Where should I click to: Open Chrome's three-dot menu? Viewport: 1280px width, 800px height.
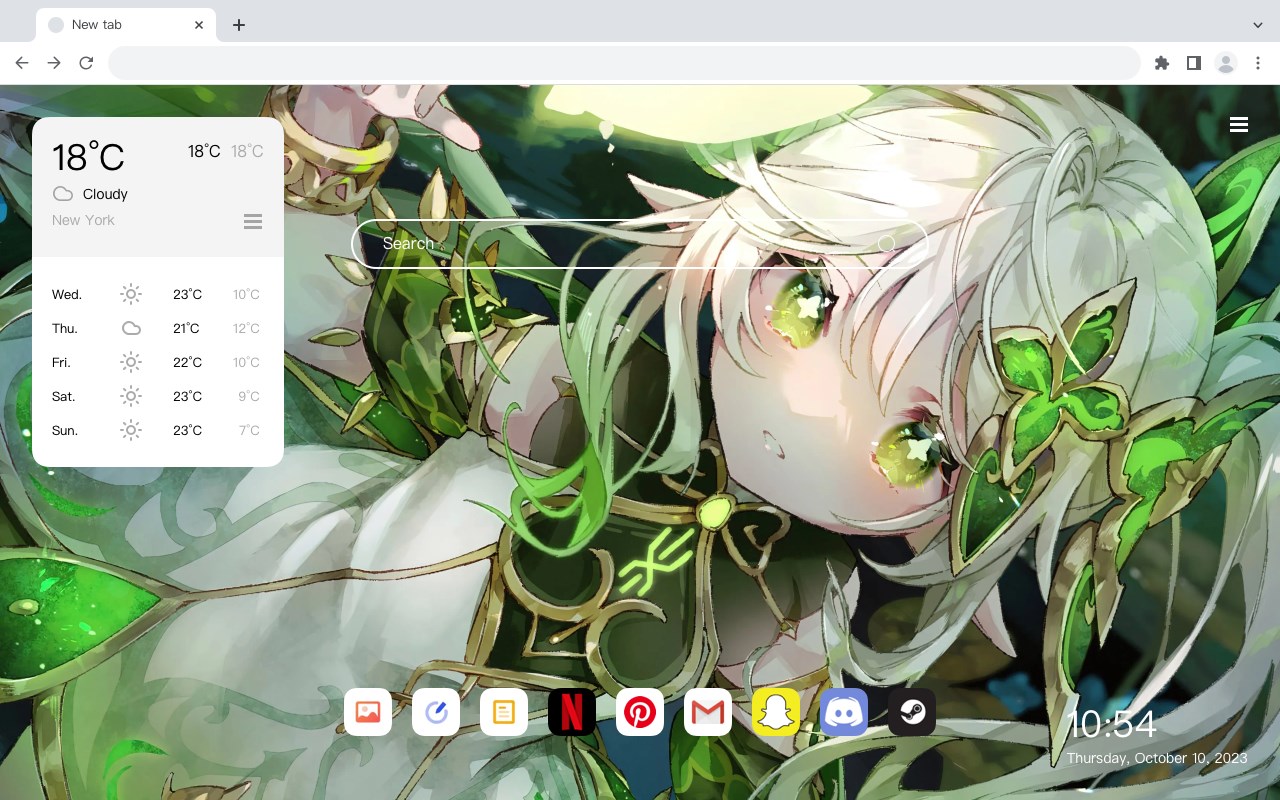[1258, 63]
